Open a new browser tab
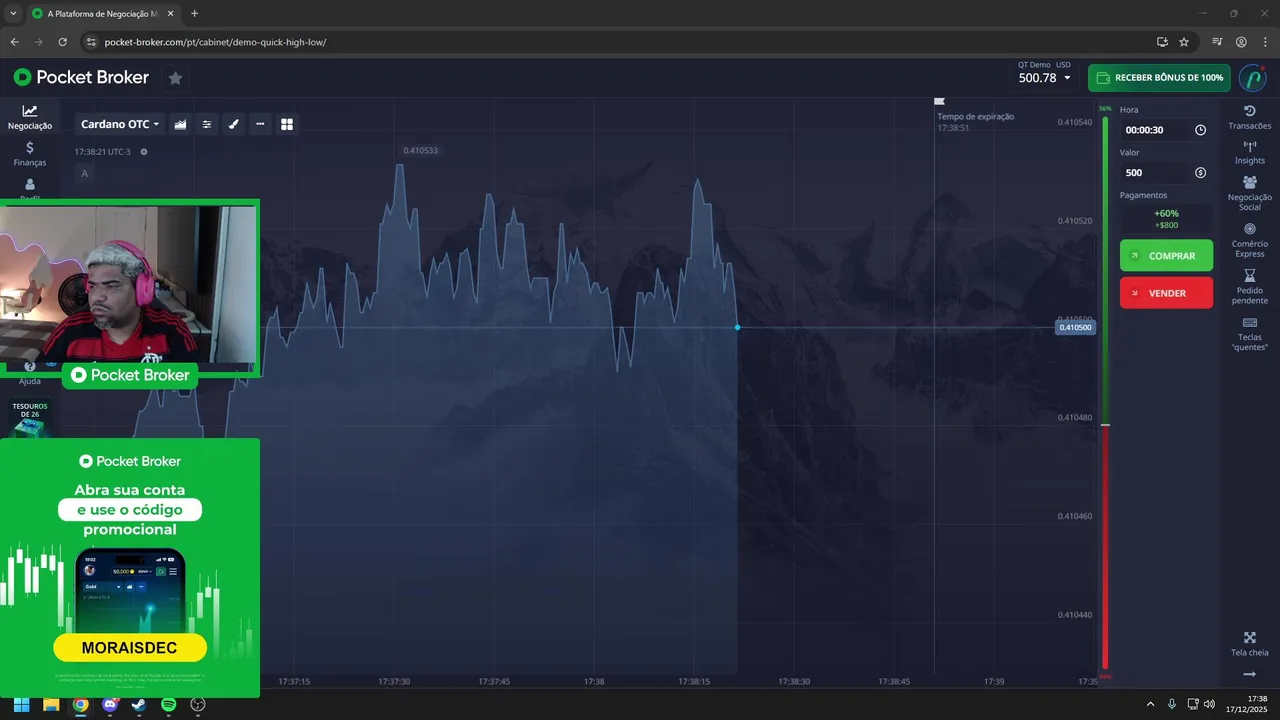This screenshot has height=720, width=1280. (194, 14)
